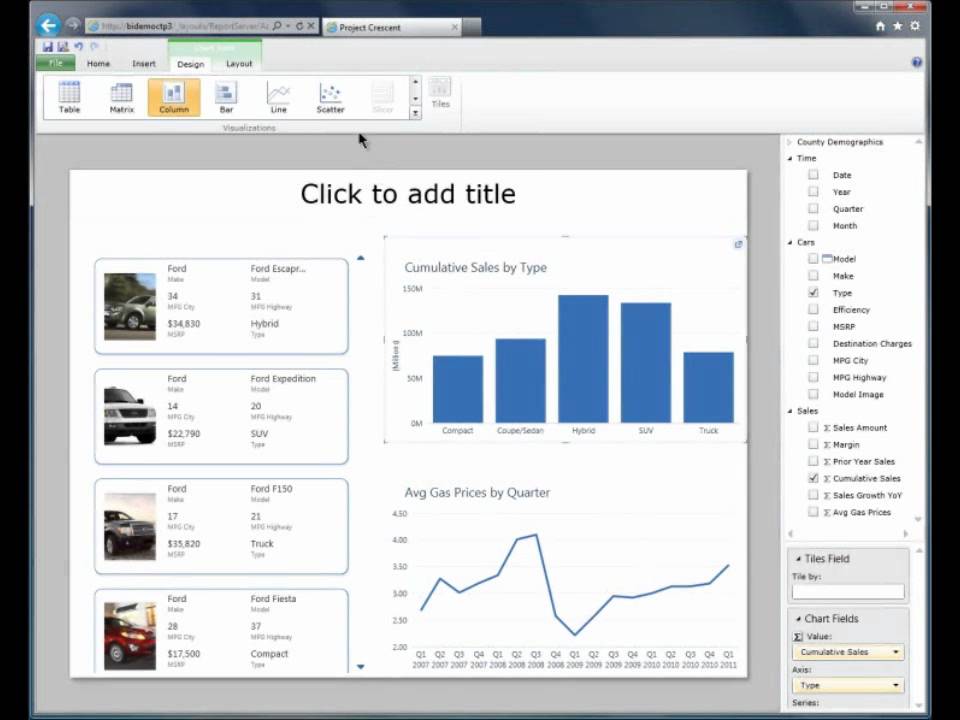Click the Tiles button in ribbon
960x720 pixels.
click(x=440, y=92)
